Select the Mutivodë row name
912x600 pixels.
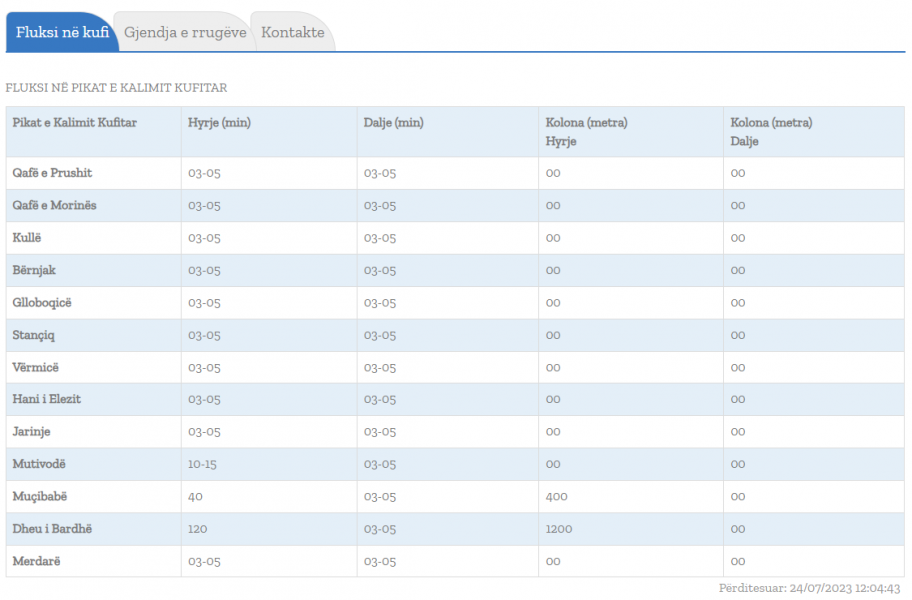[39, 464]
